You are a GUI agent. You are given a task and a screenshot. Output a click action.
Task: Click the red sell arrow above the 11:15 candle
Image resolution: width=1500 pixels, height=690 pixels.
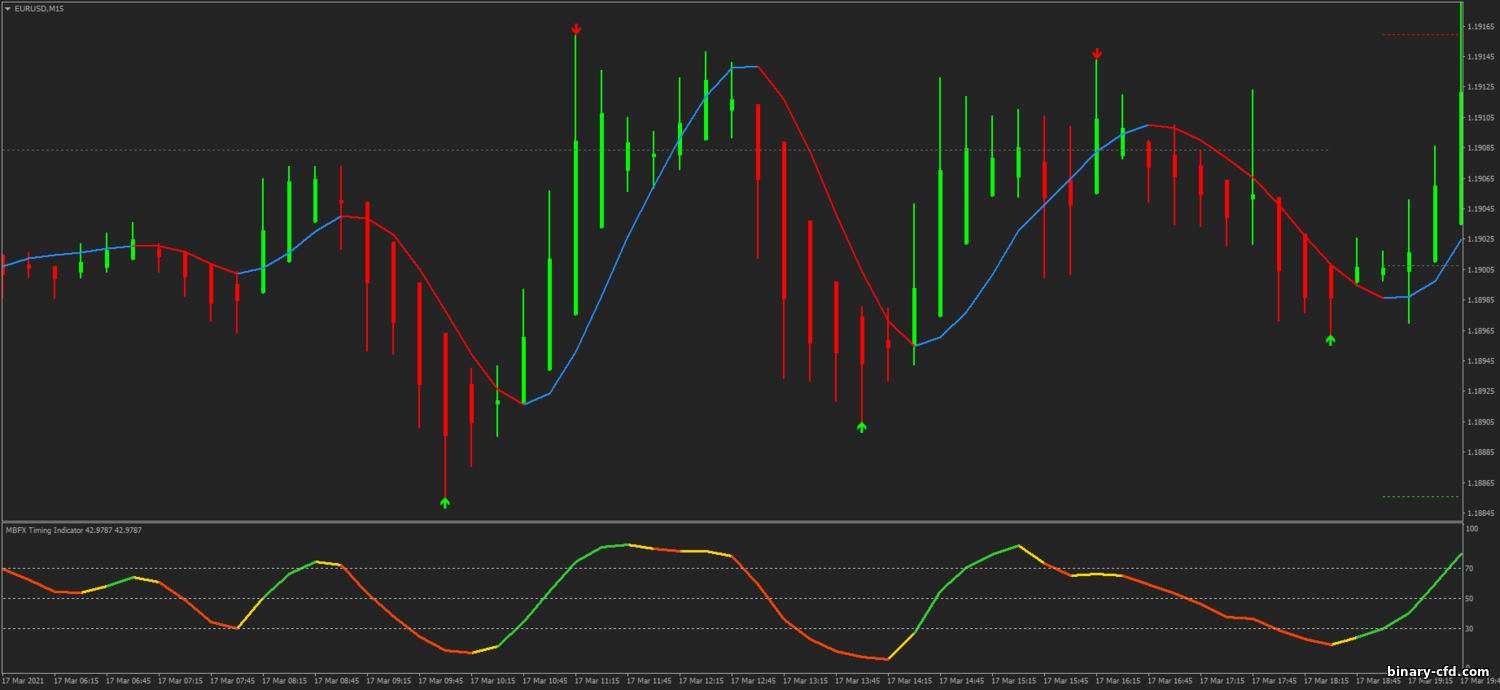(x=576, y=29)
